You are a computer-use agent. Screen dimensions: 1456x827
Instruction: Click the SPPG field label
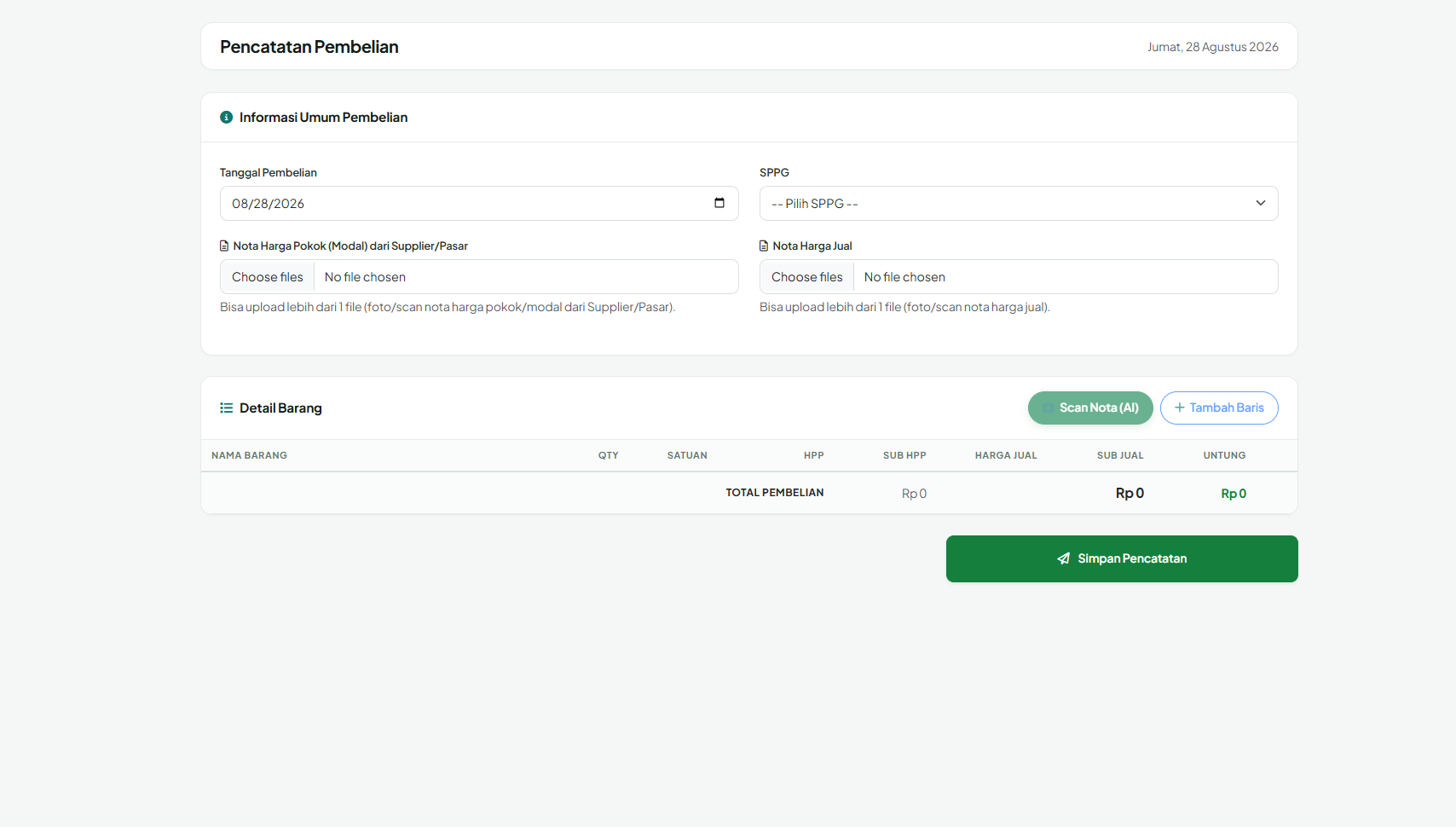click(774, 172)
